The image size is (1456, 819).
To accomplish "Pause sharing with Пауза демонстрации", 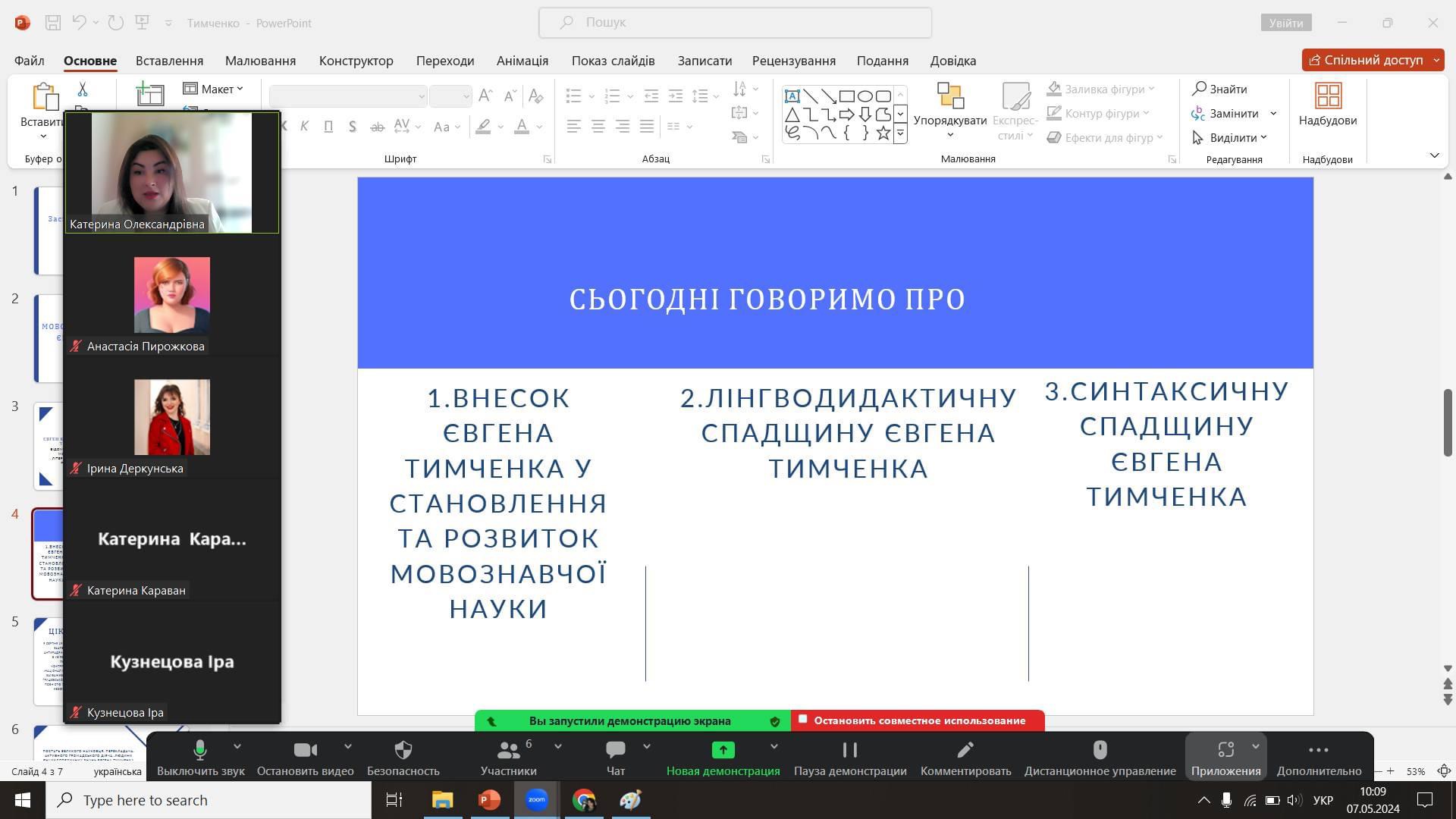I will [x=850, y=758].
